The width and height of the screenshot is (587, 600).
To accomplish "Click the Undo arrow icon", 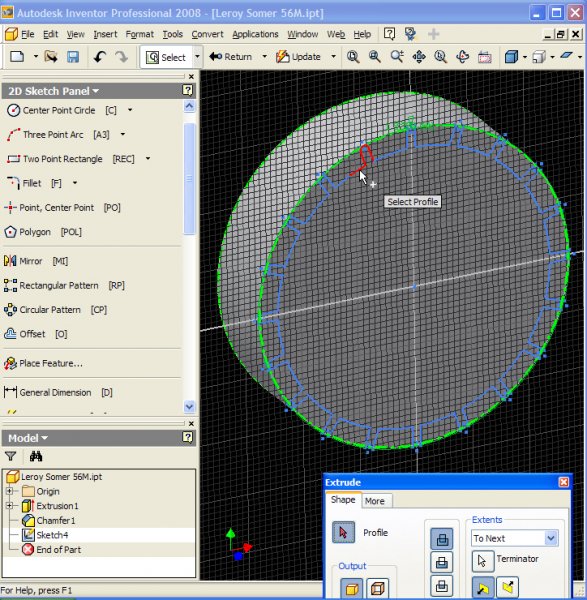I will [x=99, y=57].
